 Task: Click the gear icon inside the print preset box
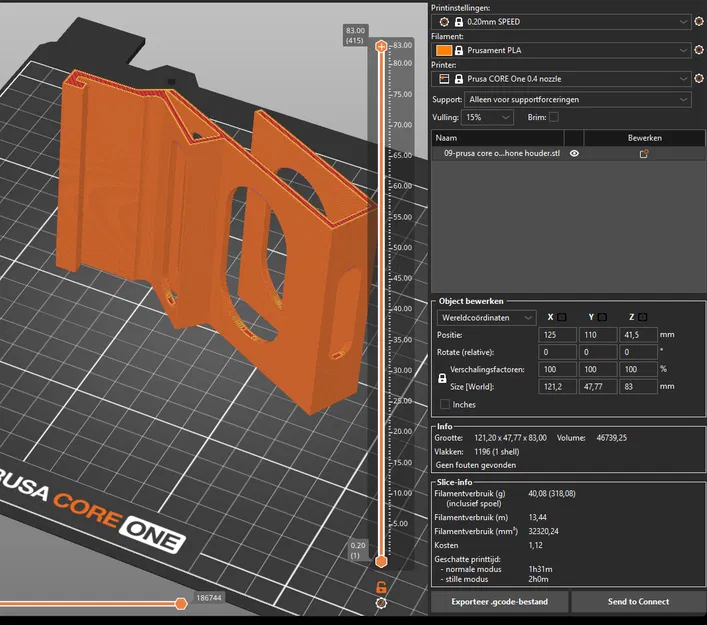click(444, 22)
